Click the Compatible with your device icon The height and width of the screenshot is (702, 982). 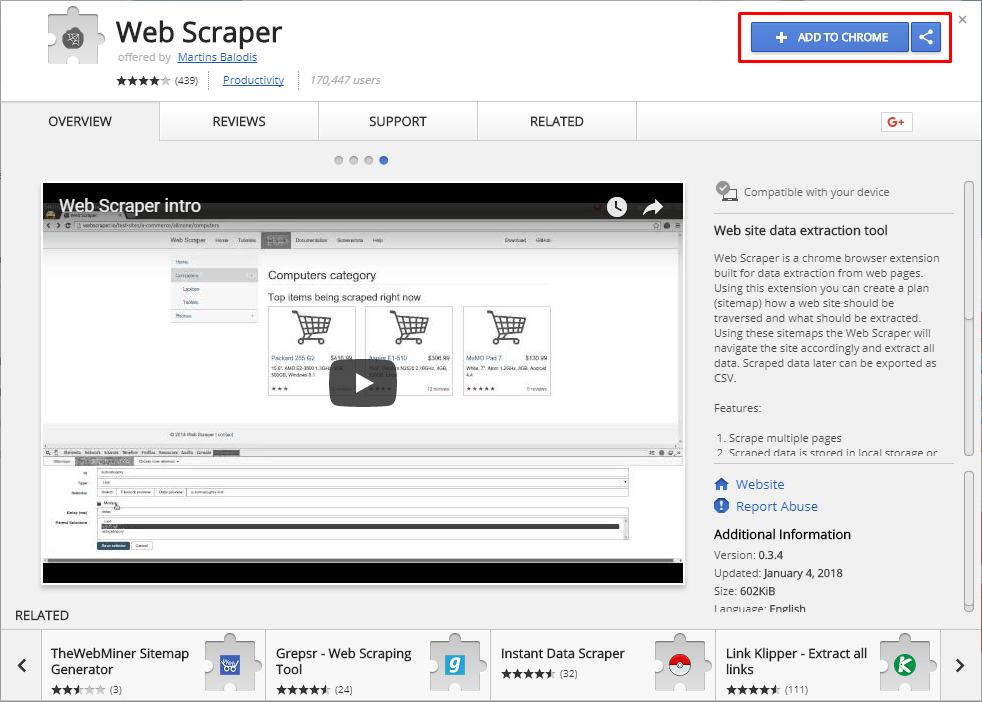tap(726, 191)
